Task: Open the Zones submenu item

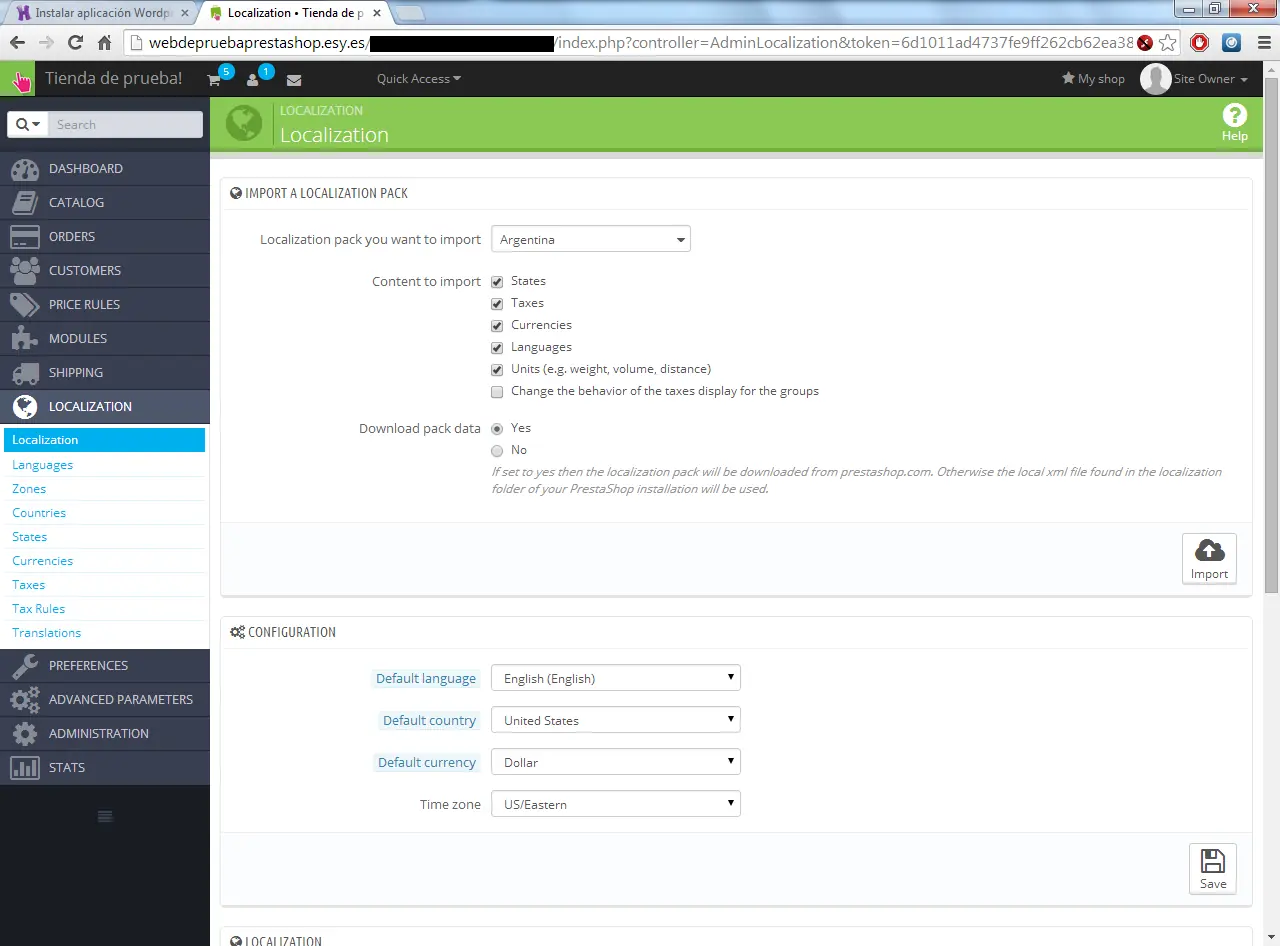Action: 29,489
